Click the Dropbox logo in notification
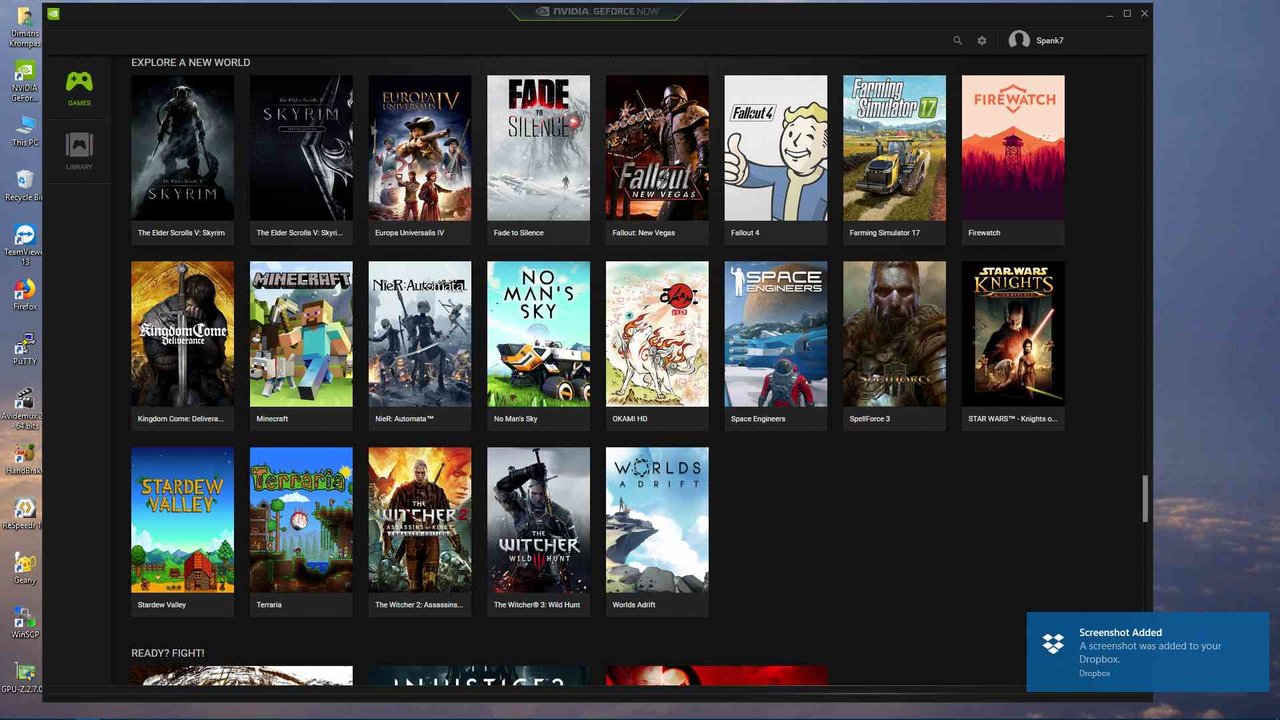Image resolution: width=1280 pixels, height=720 pixels. tap(1053, 643)
